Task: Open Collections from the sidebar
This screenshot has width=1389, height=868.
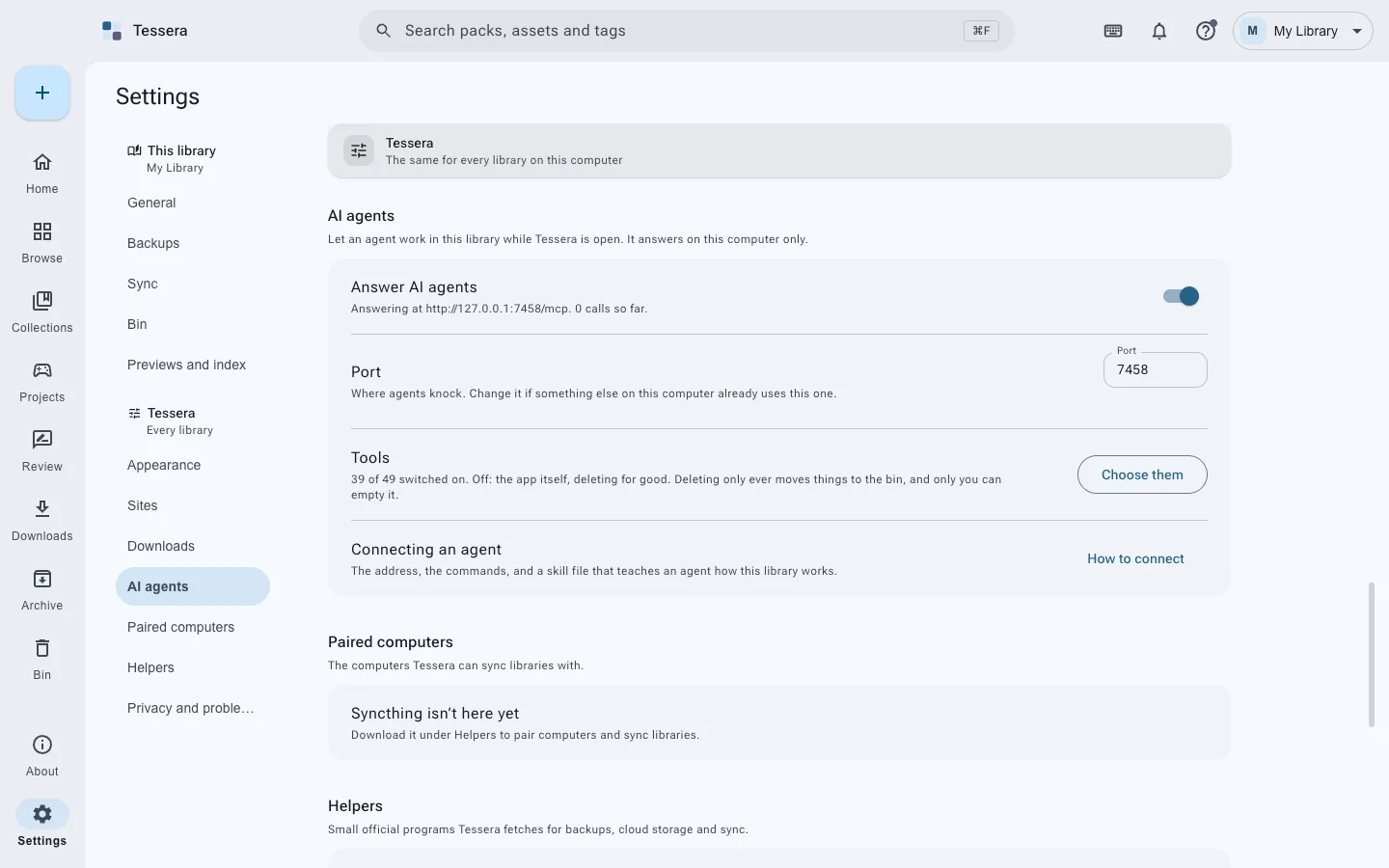Action: click(42, 312)
